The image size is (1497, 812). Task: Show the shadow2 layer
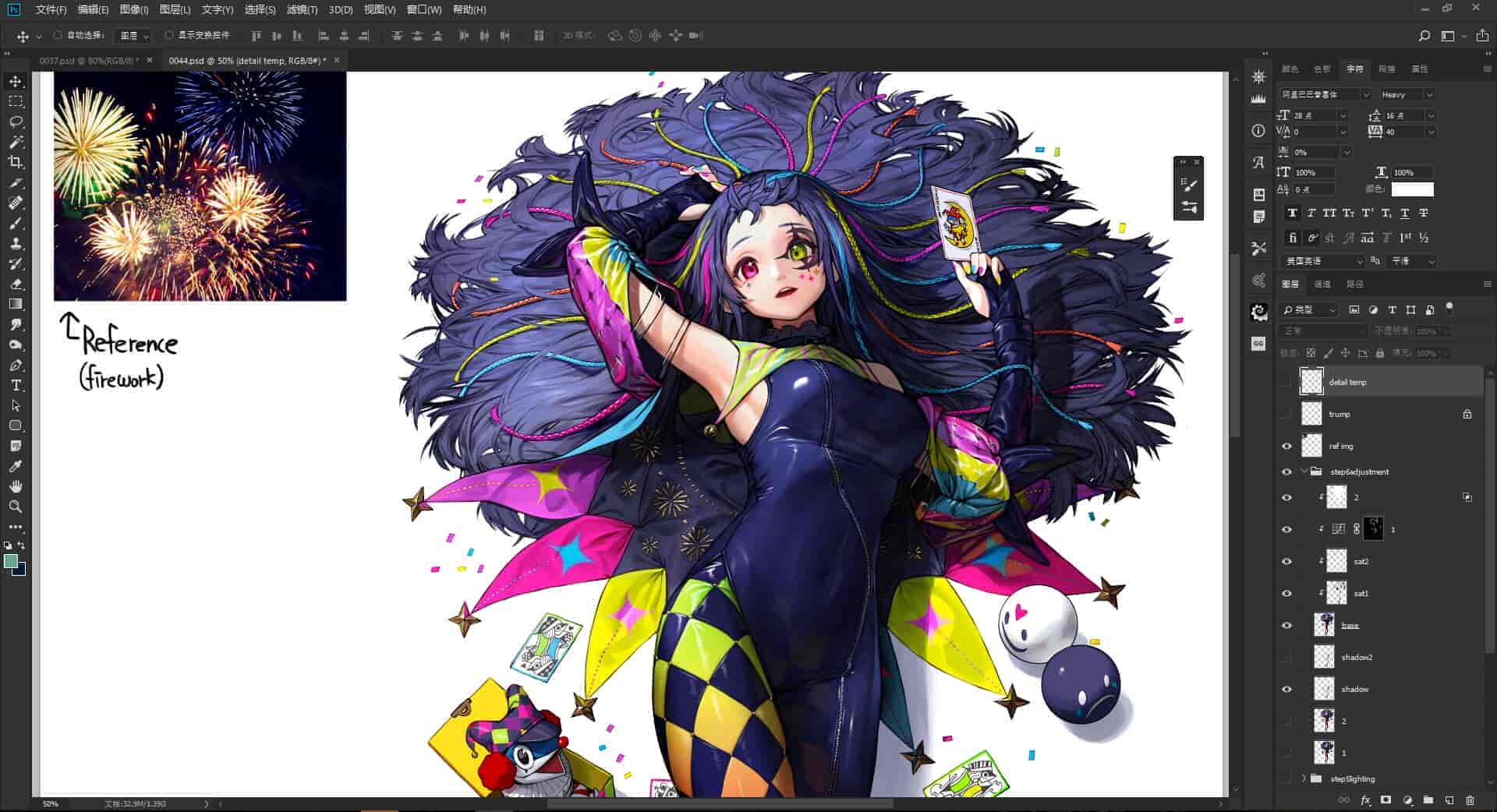point(1286,657)
